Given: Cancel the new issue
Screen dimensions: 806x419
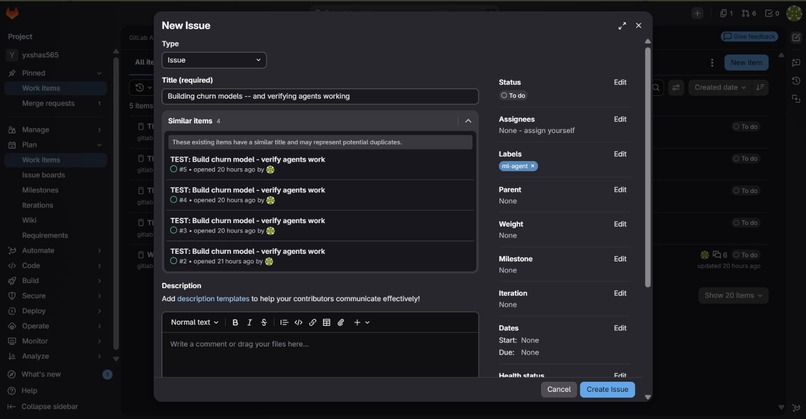Looking at the screenshot, I should click(559, 390).
